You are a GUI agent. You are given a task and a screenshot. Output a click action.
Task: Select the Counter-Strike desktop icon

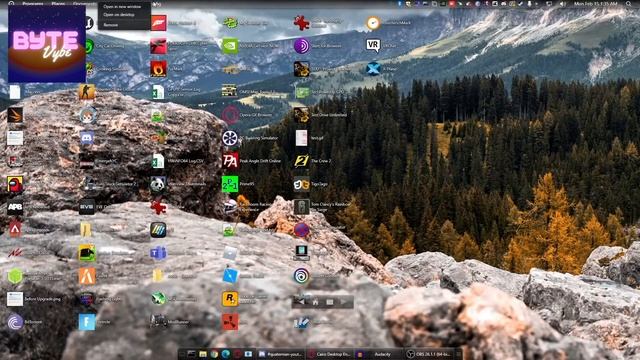(x=87, y=92)
